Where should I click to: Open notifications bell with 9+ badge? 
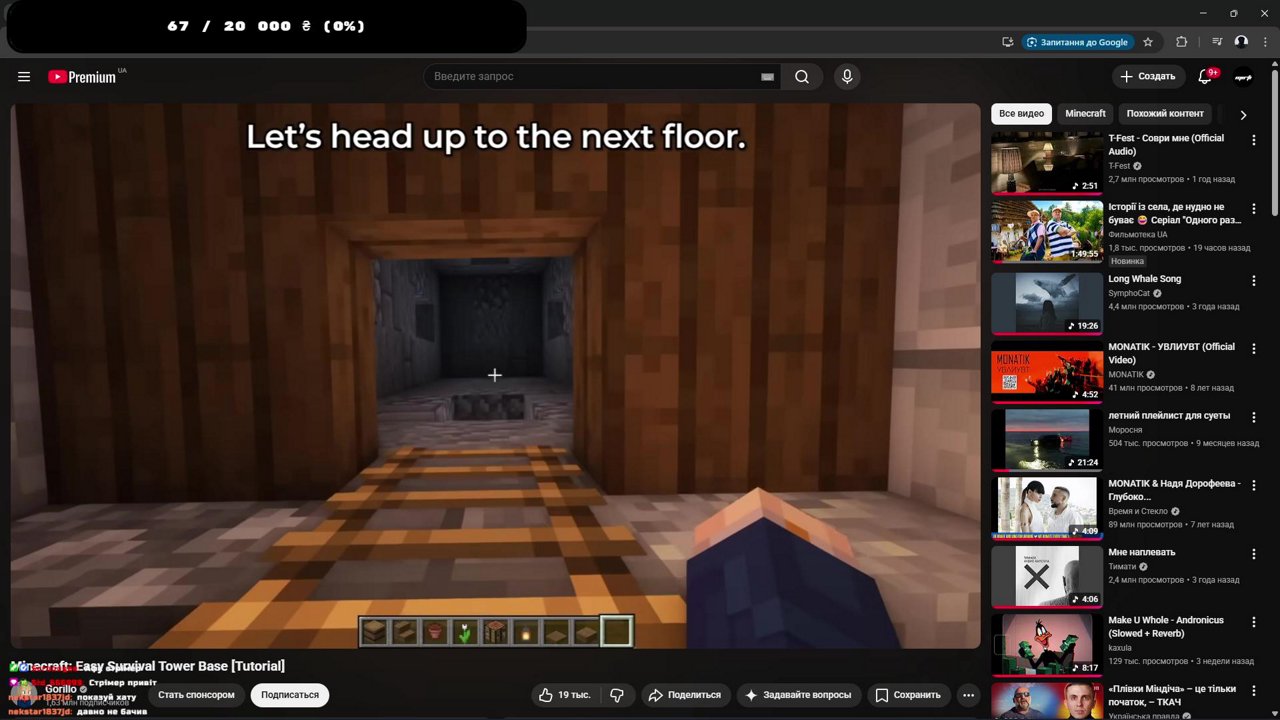[1206, 77]
